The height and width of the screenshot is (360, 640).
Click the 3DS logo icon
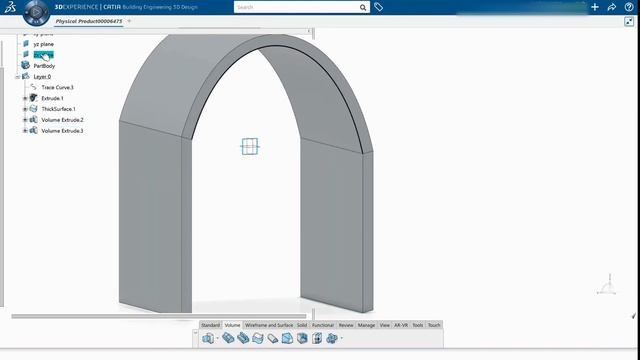pyautogui.click(x=10, y=7)
